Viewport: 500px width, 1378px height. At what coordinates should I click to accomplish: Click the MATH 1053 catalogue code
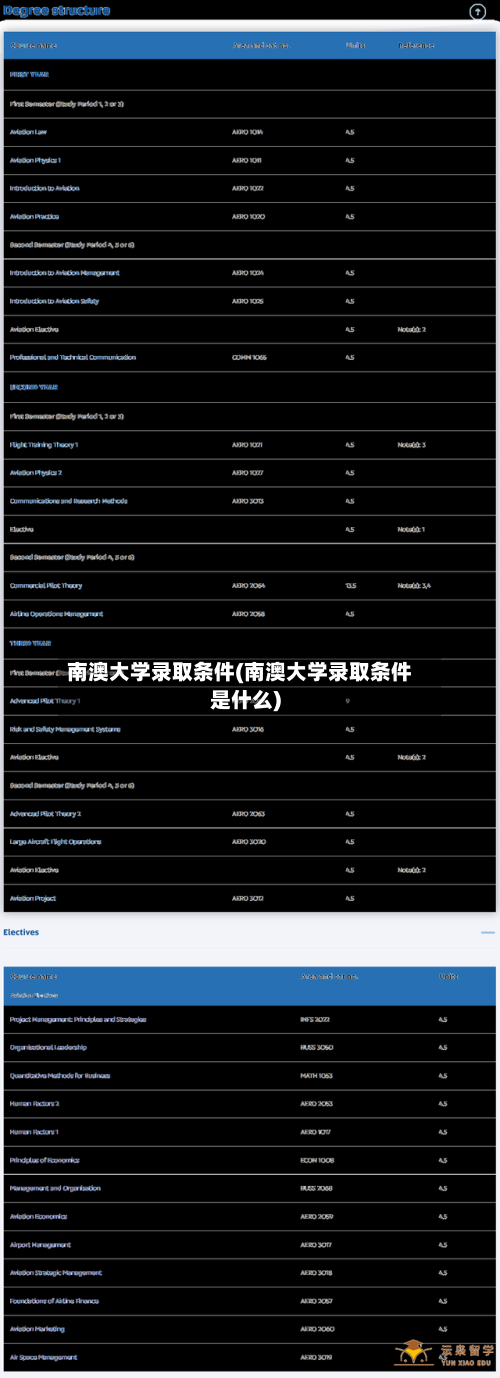pyautogui.click(x=316, y=1076)
